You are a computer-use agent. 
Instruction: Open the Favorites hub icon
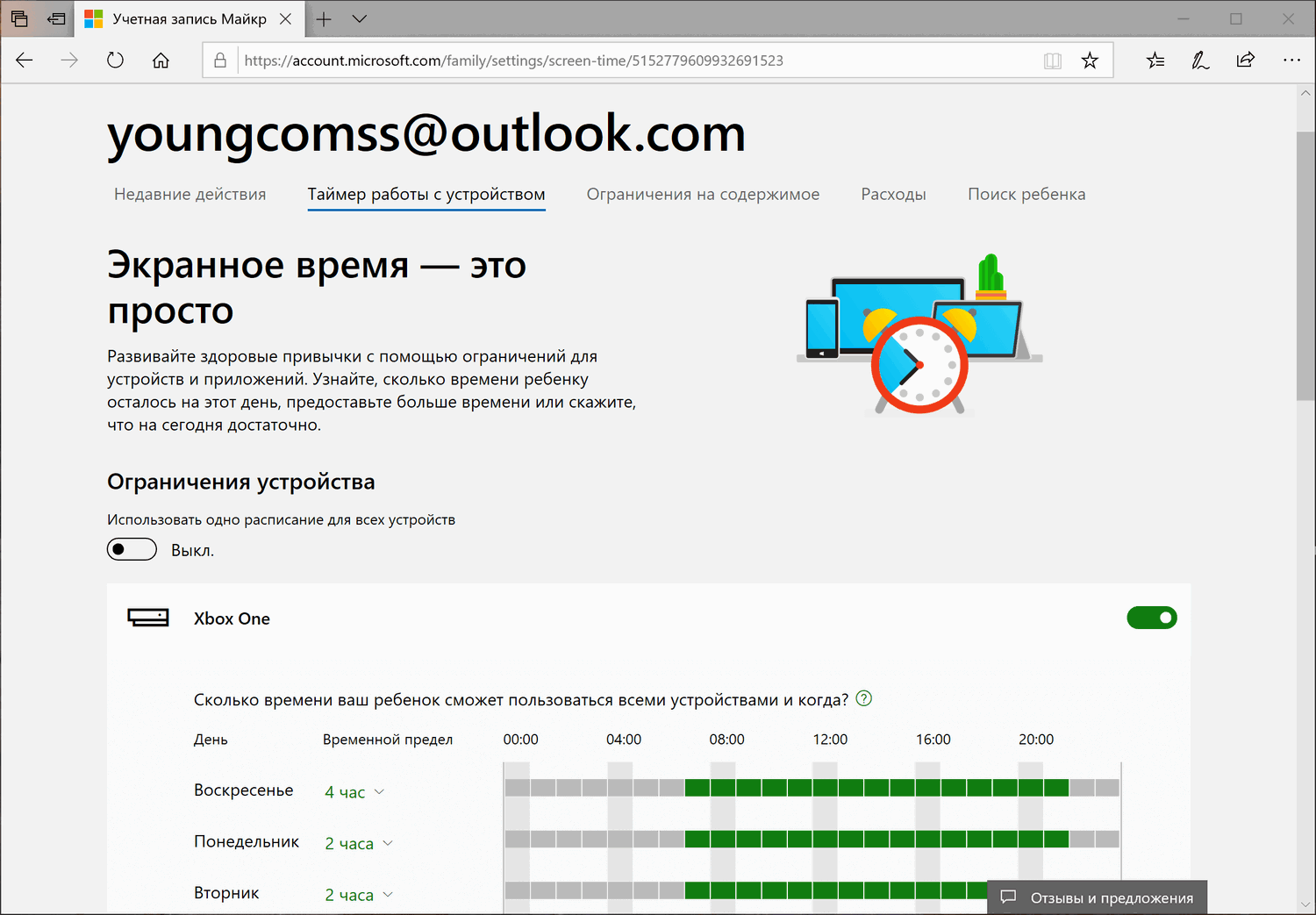point(1155,61)
